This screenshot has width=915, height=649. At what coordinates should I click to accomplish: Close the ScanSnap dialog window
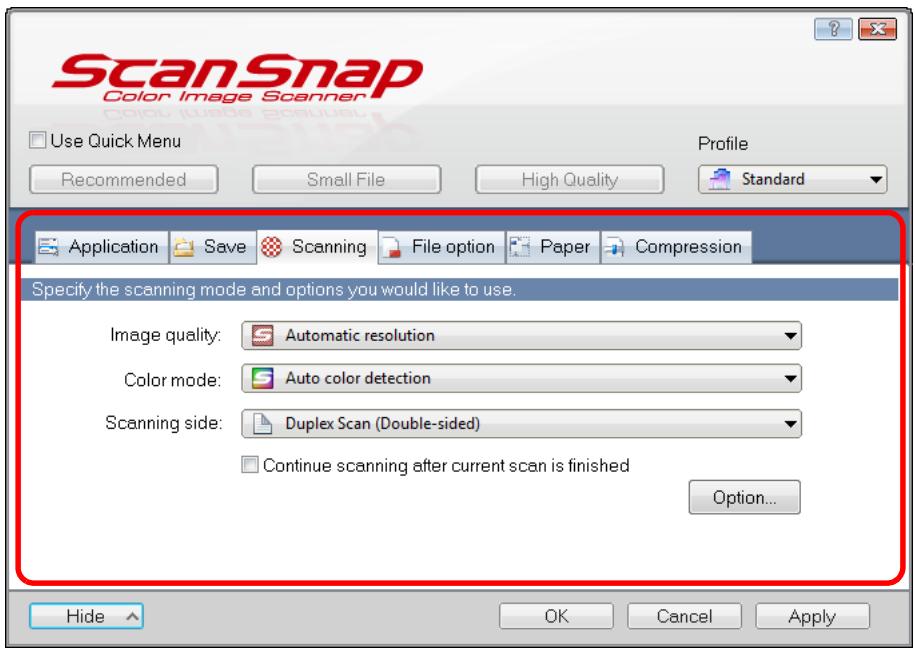click(x=877, y=29)
